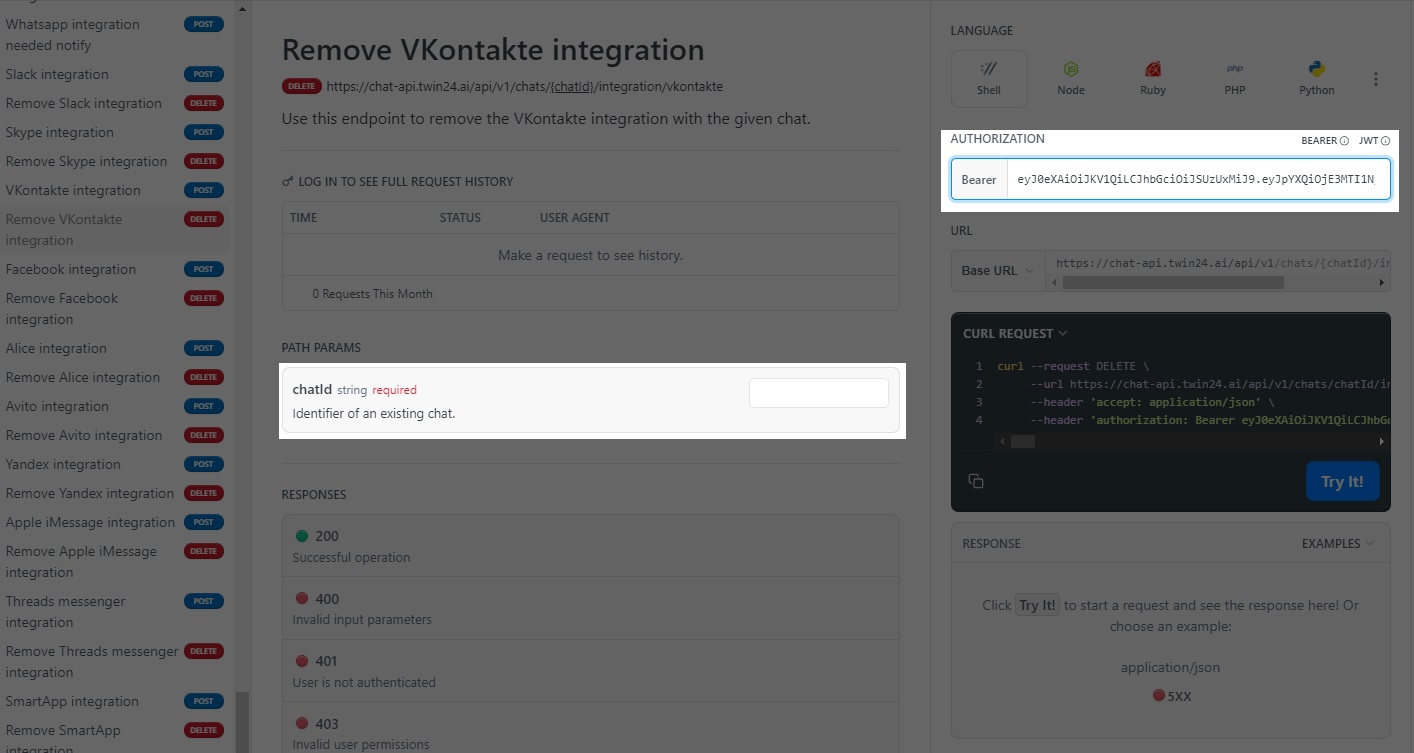Screen dimensions: 1414x753
Task: Click the cURL code horizontal scrollbar thumb
Action: (1022, 441)
